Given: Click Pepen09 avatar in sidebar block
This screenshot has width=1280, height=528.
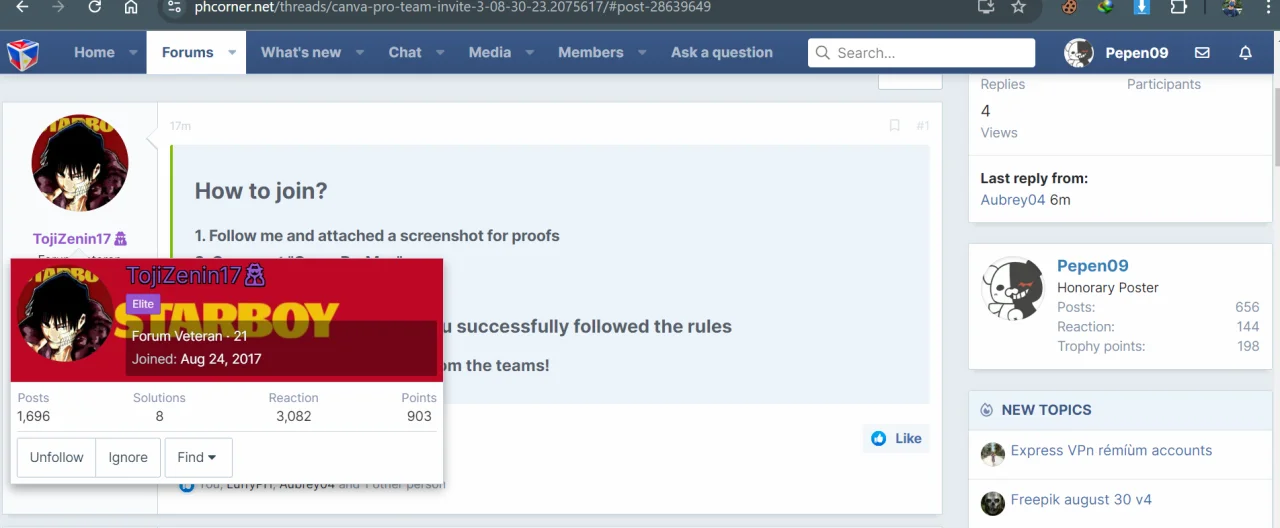Looking at the screenshot, I should (1013, 289).
